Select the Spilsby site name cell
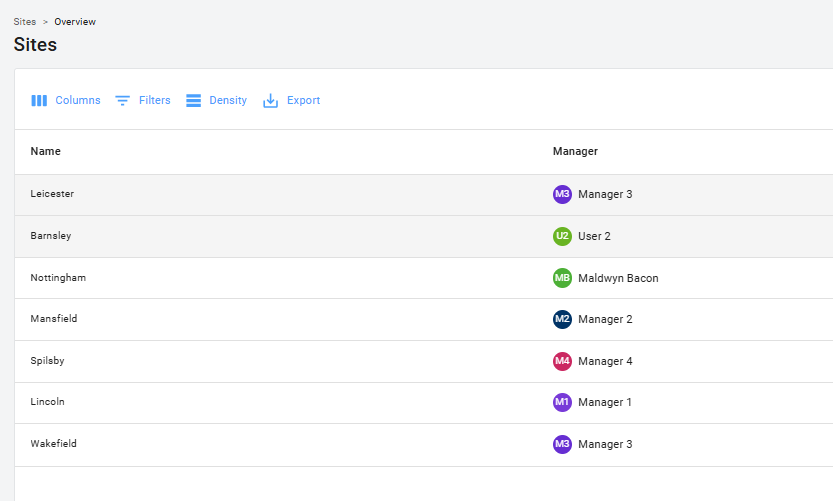The image size is (833, 501). (x=48, y=360)
